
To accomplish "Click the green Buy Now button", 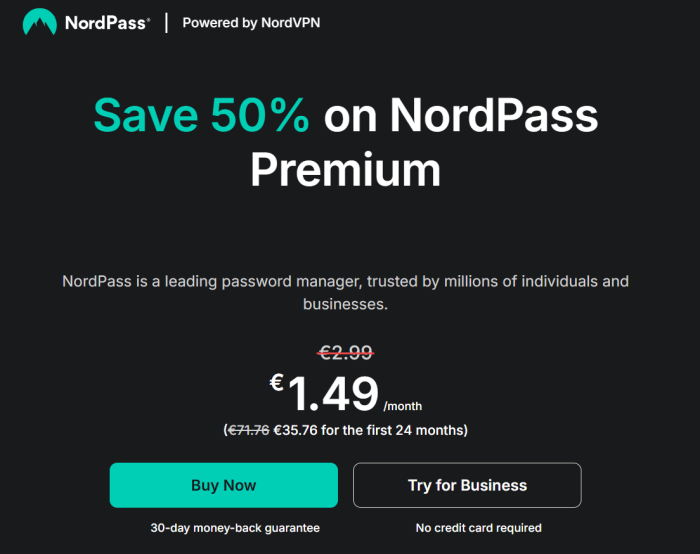I will [224, 485].
